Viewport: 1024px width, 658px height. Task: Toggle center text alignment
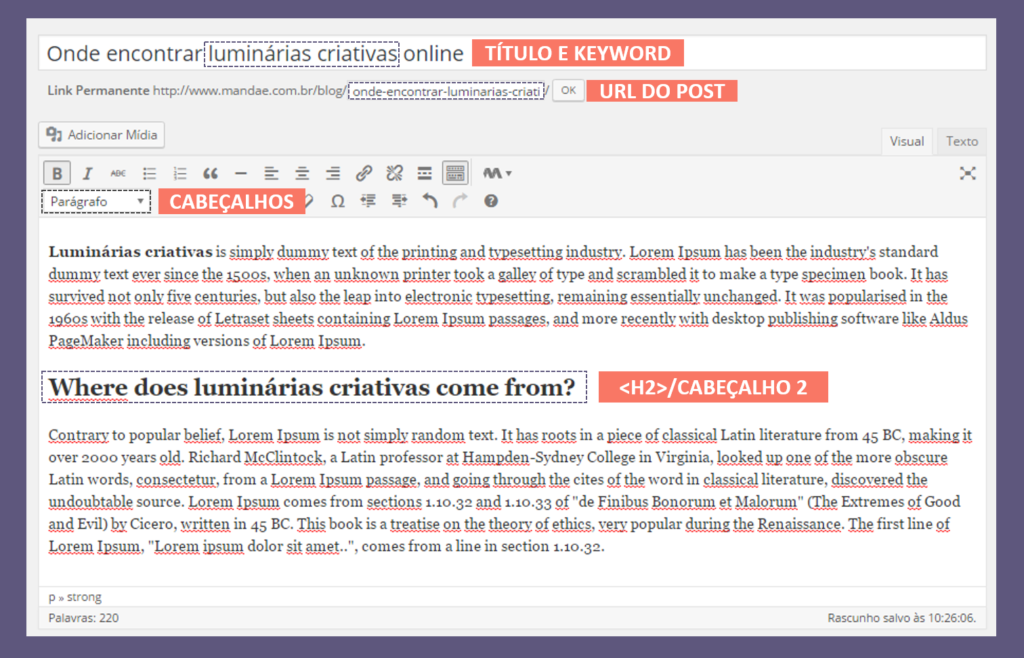[301, 172]
